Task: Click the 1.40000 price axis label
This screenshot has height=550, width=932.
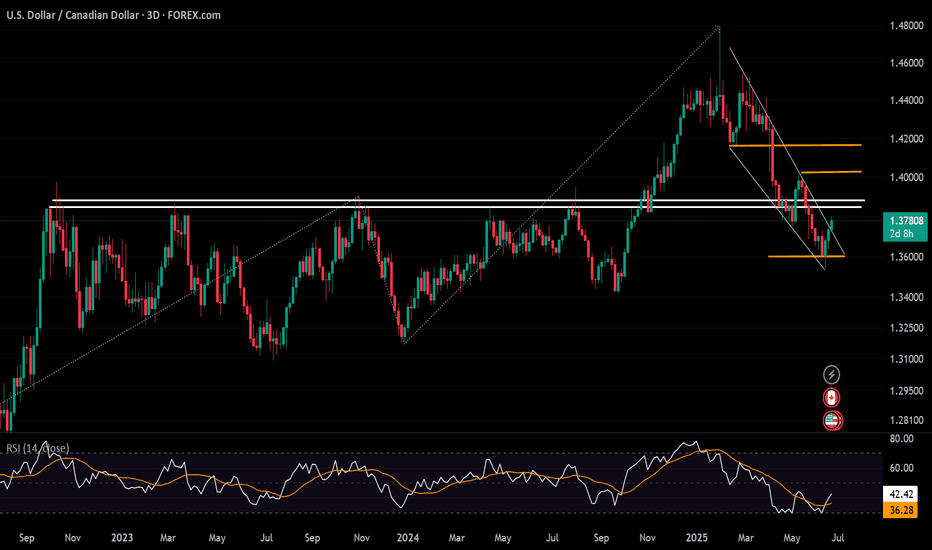Action: (x=906, y=177)
